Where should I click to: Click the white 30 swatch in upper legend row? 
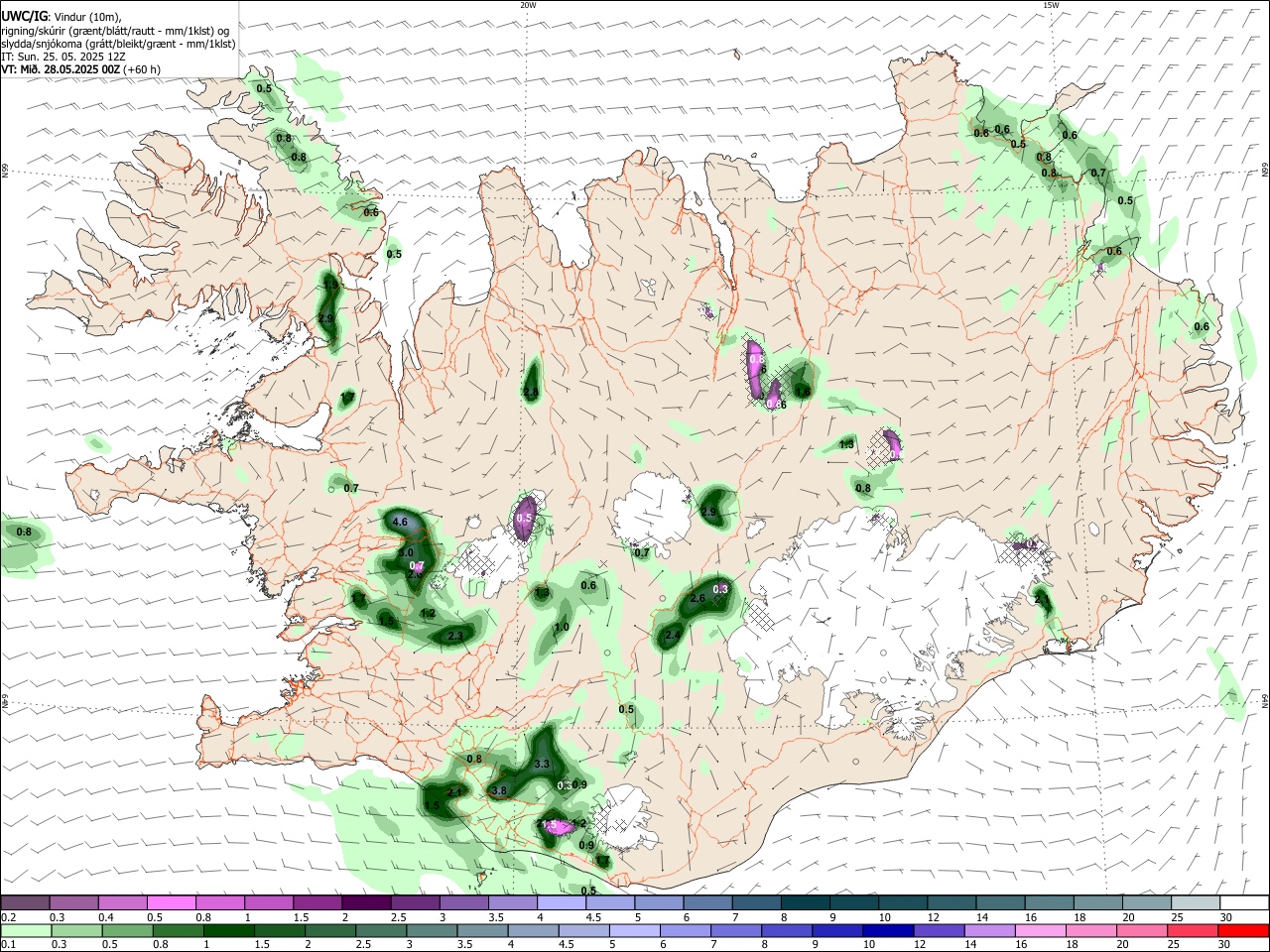point(1243,902)
